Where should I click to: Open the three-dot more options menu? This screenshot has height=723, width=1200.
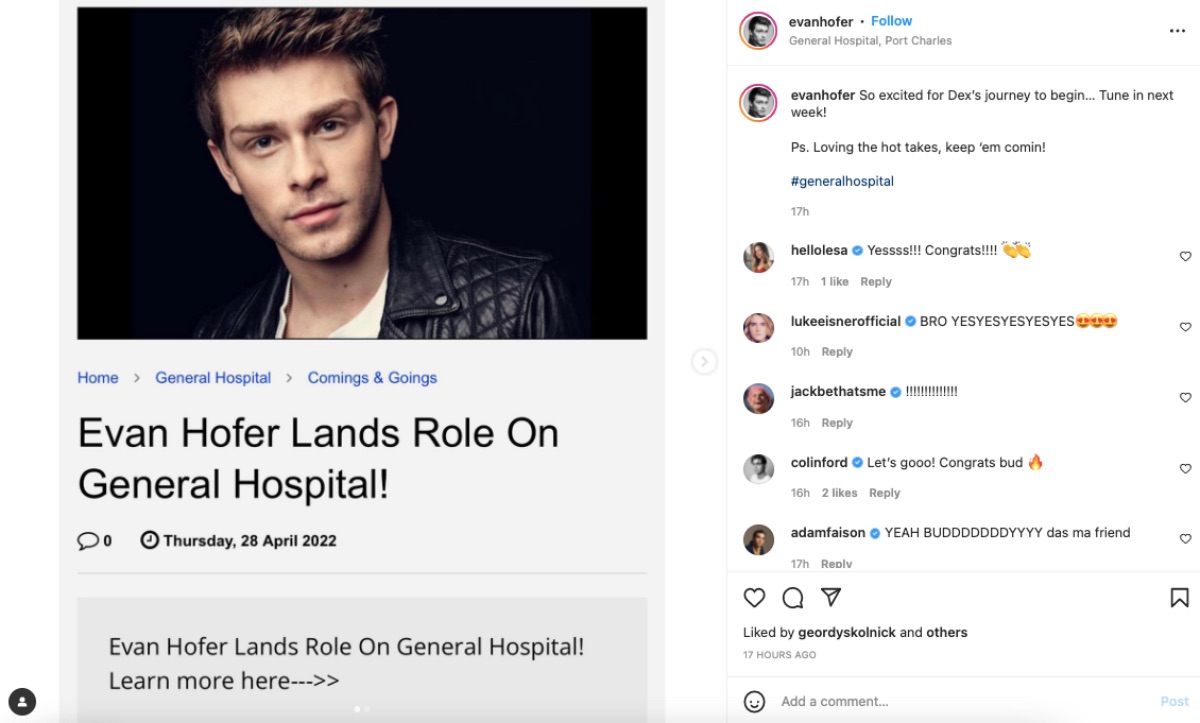point(1177,31)
